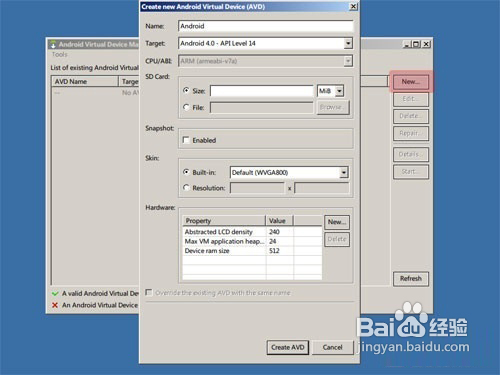The image size is (500, 375).
Task: Select the SD Card Size radio button
Action: tap(186, 91)
